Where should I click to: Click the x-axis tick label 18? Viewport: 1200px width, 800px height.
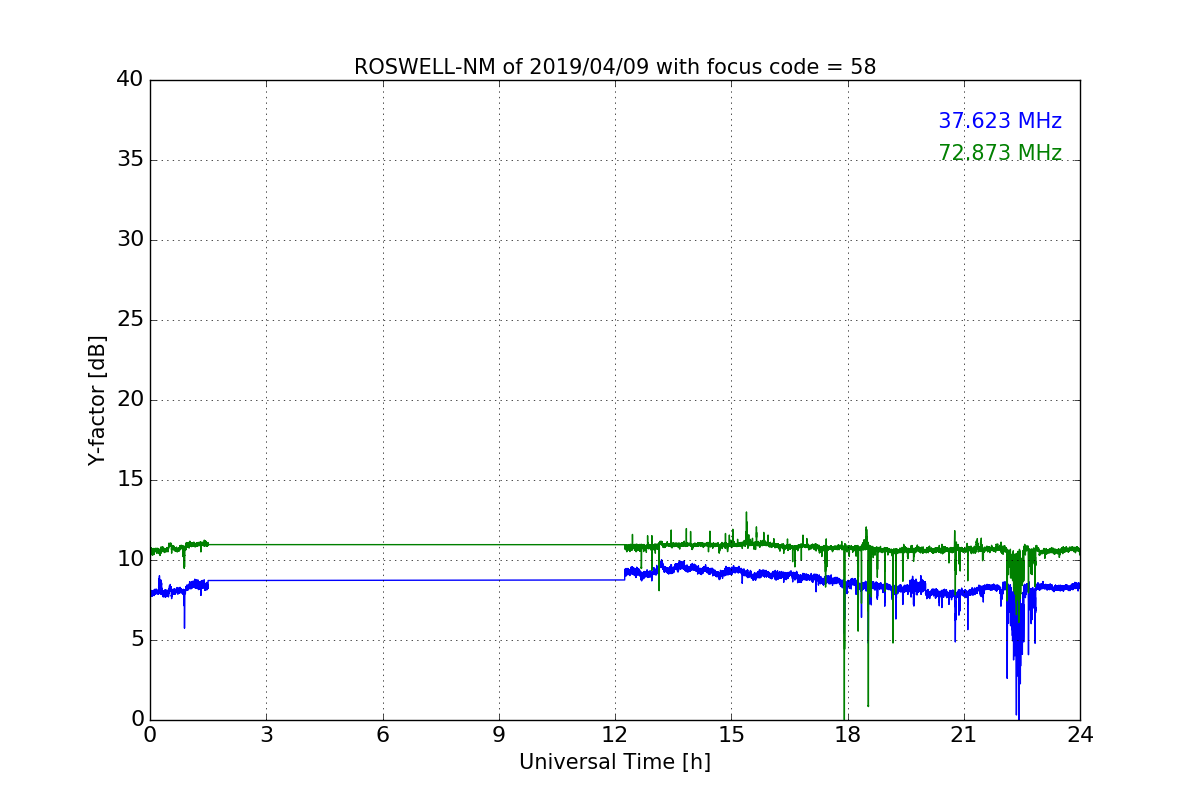point(848,735)
